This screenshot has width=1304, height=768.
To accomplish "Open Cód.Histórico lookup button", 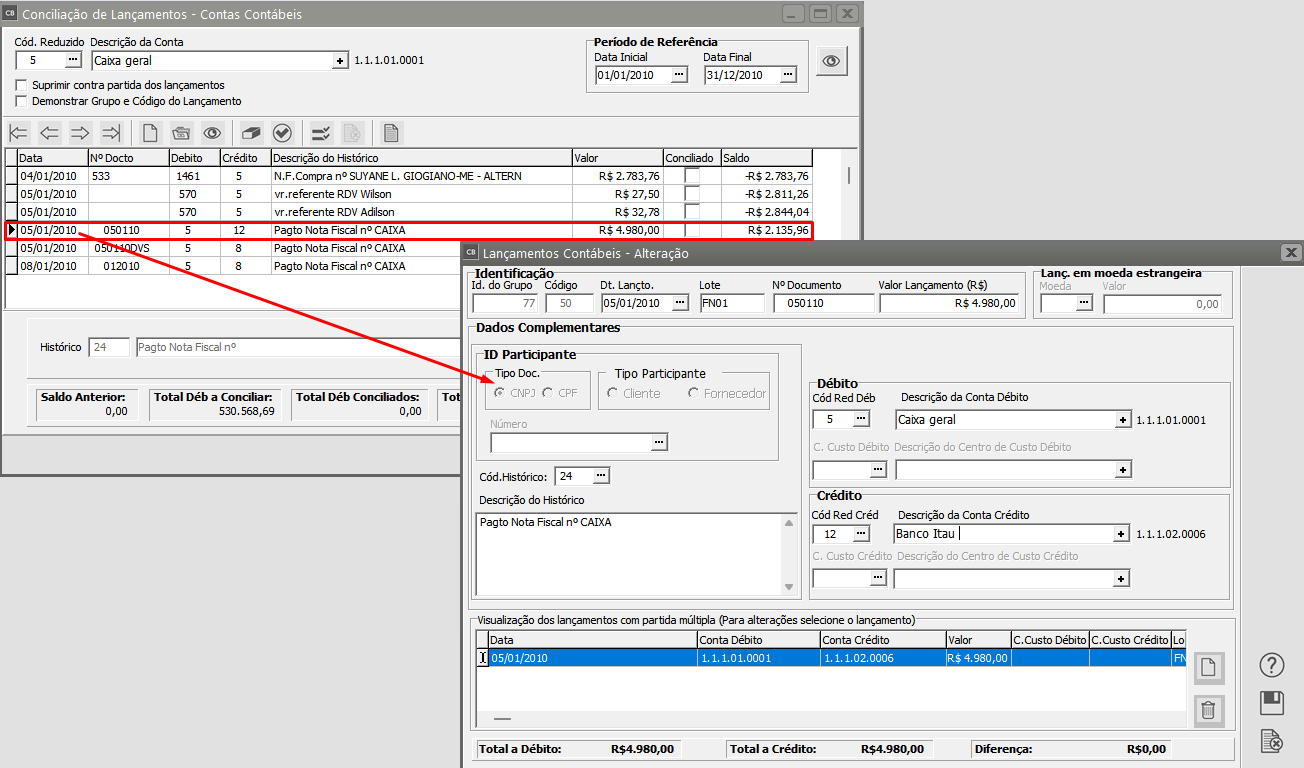I will pos(600,476).
